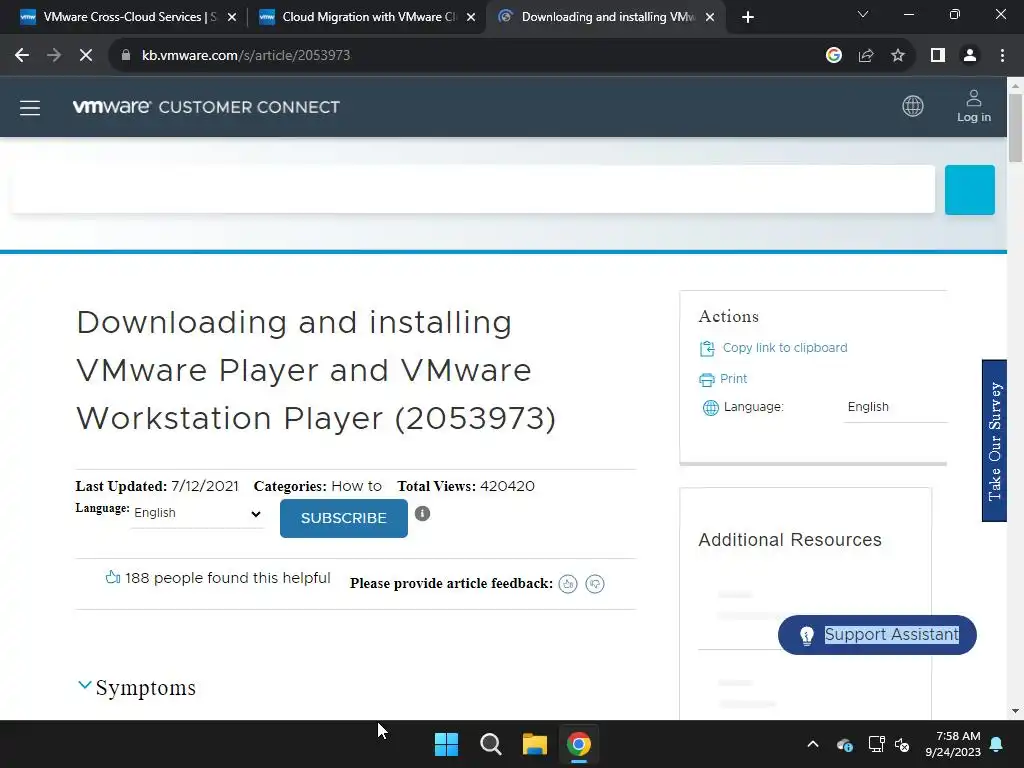Click the scrollbar down arrow
The image size is (1024, 768).
(1015, 711)
